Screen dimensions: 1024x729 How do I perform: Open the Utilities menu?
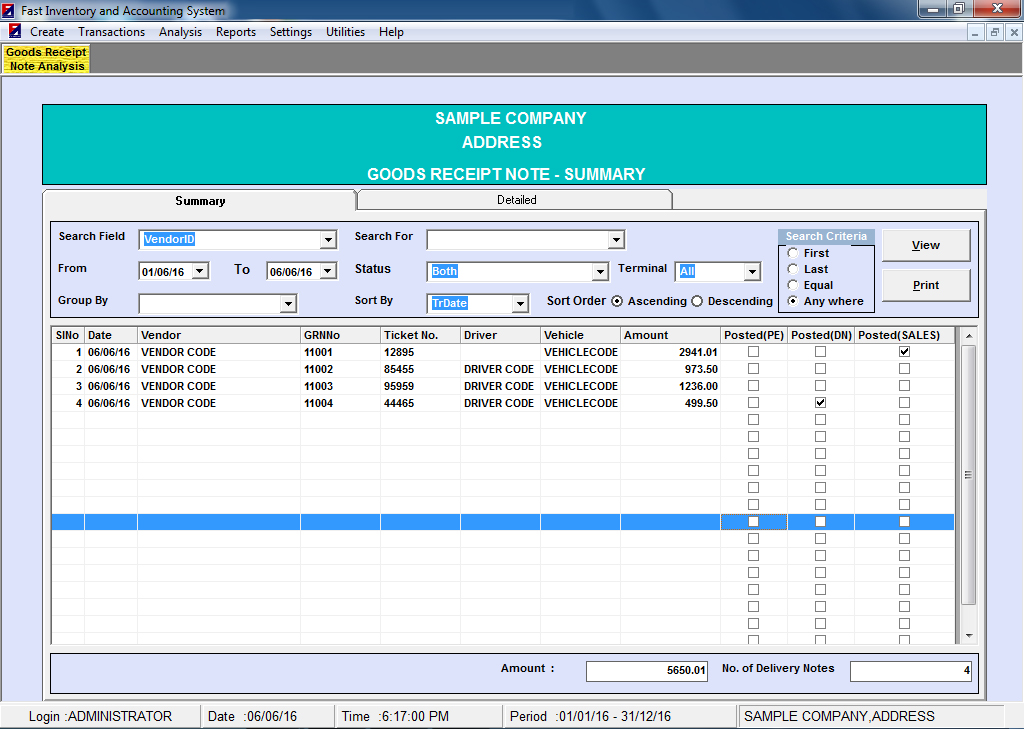pos(345,32)
